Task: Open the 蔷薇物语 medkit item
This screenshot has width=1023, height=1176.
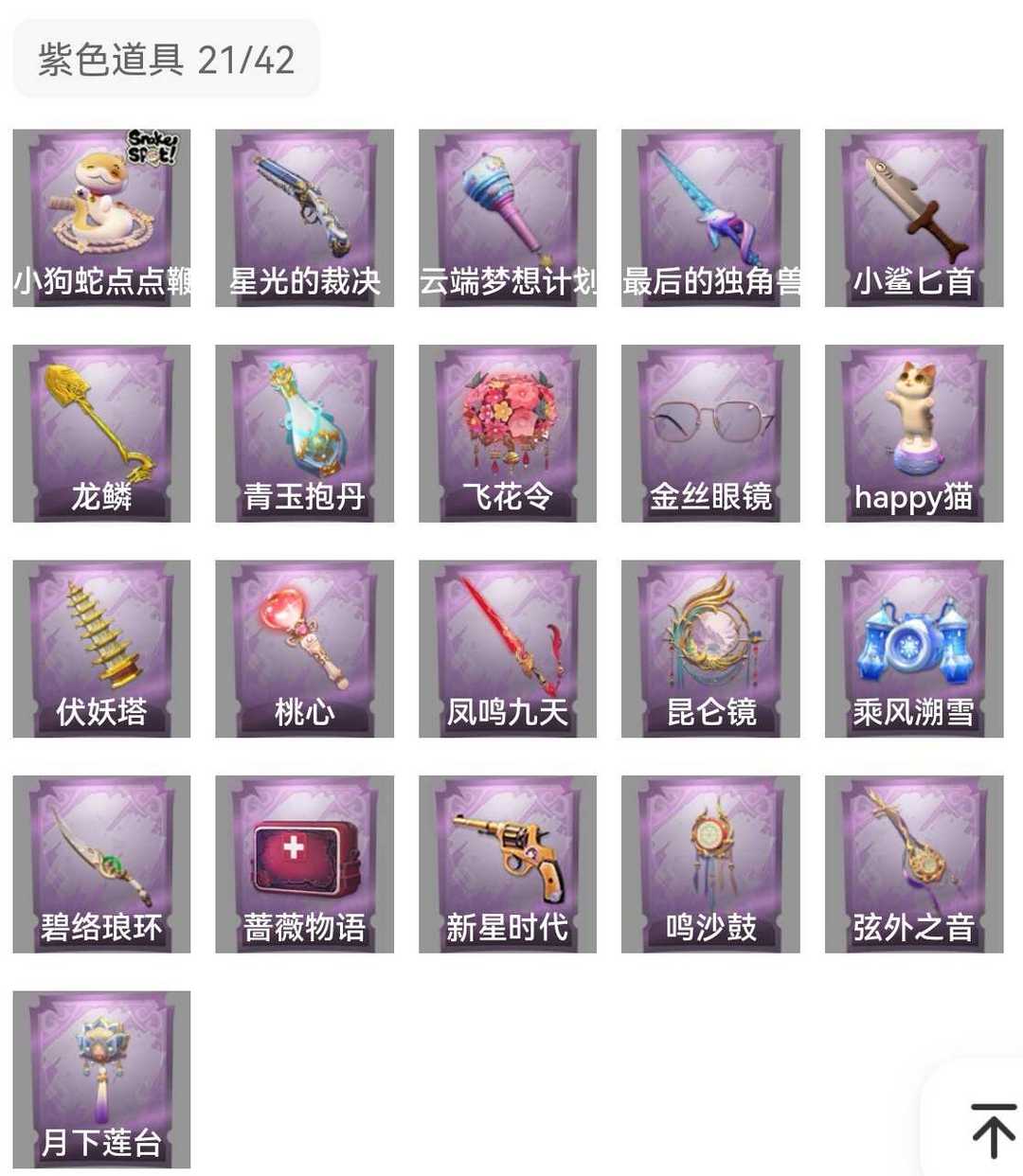Action: [x=304, y=864]
